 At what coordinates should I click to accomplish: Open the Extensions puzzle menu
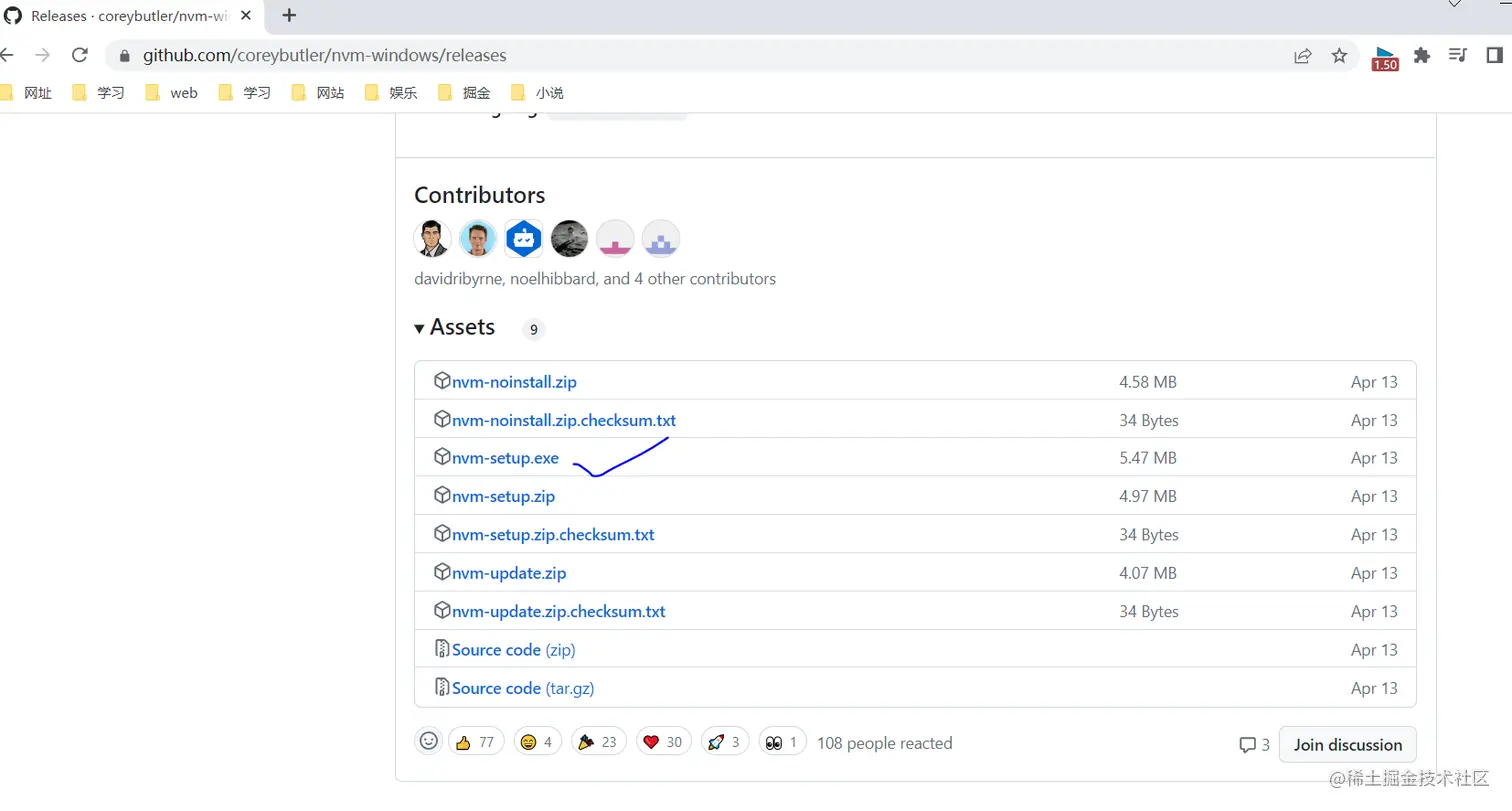(1421, 56)
